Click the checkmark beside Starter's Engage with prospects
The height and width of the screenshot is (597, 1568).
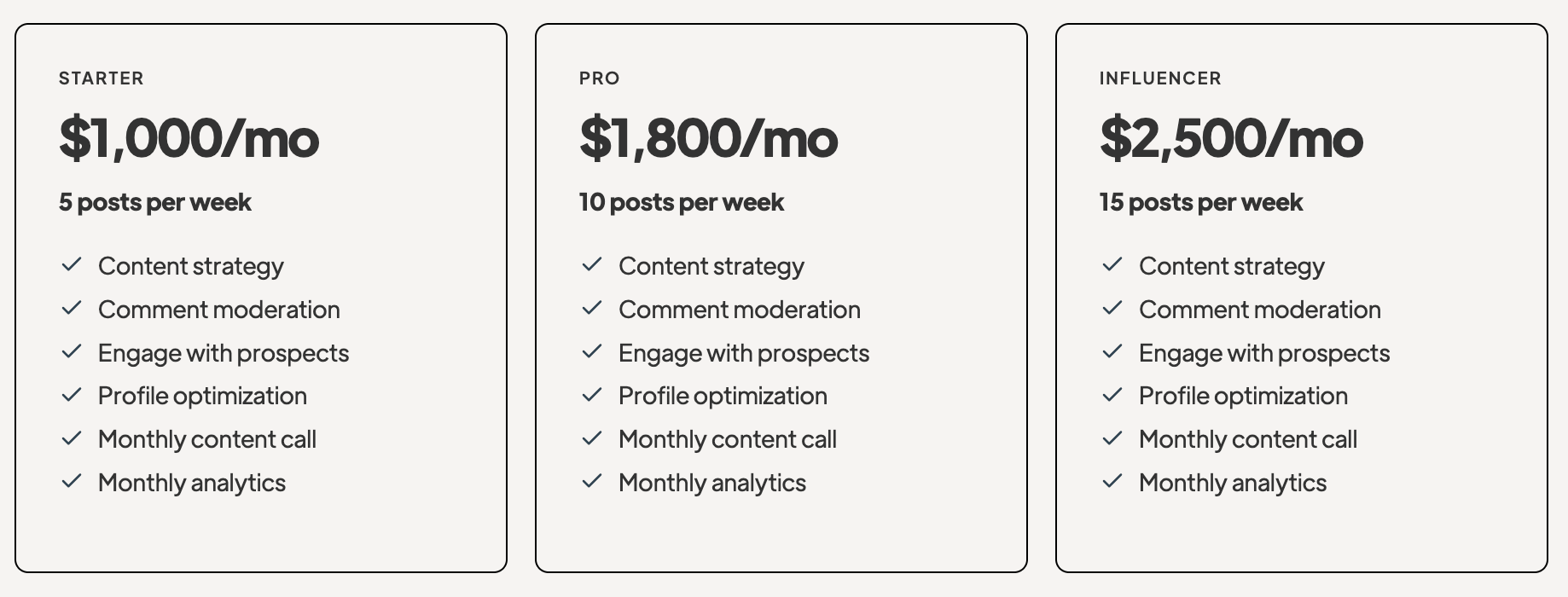pyautogui.click(x=72, y=351)
